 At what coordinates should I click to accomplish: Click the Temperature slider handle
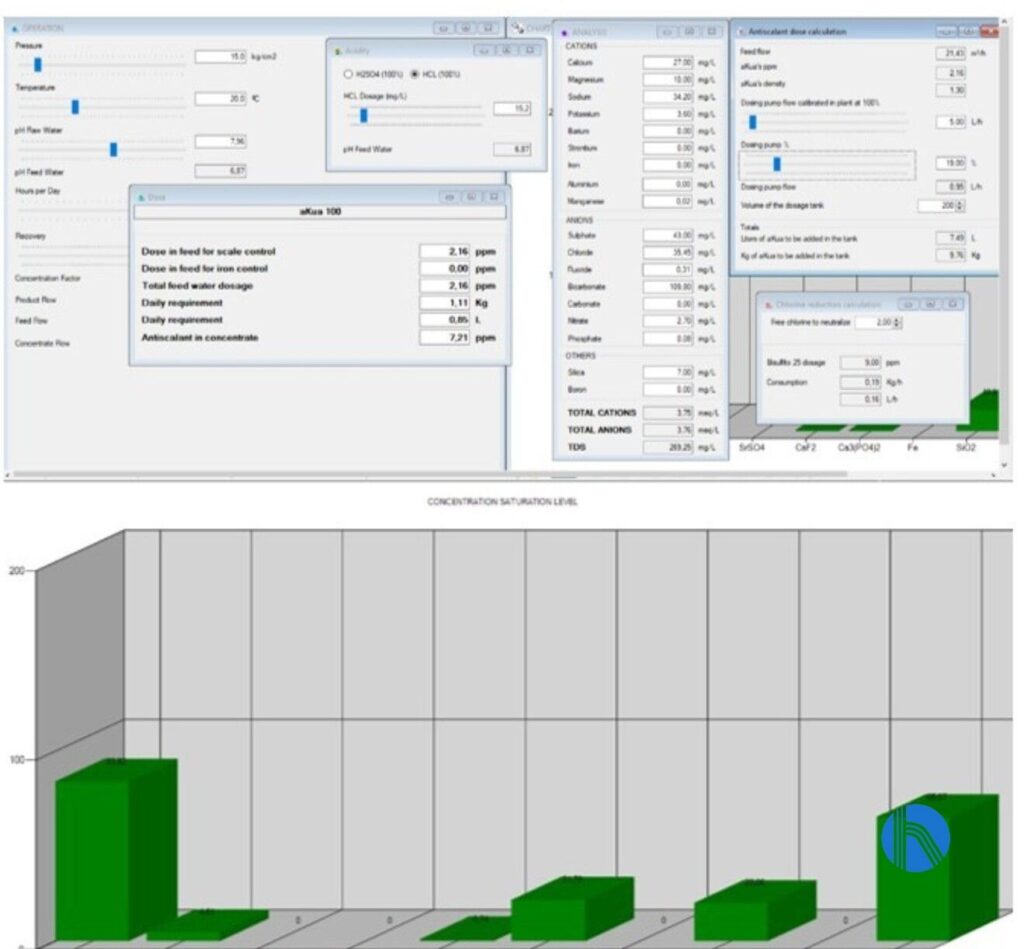point(75,107)
